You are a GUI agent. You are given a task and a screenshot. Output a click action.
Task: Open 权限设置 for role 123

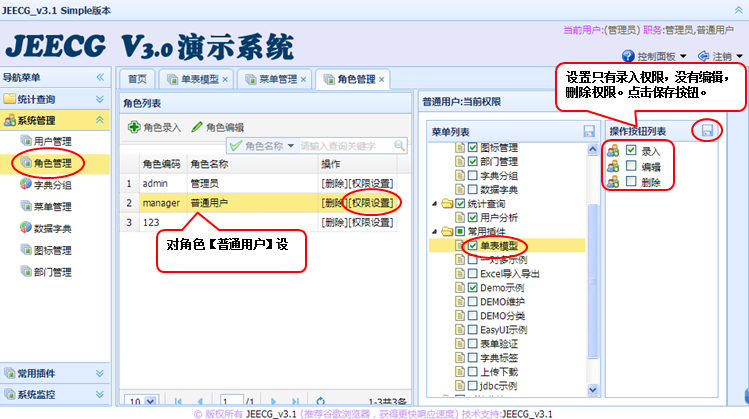tap(372, 223)
